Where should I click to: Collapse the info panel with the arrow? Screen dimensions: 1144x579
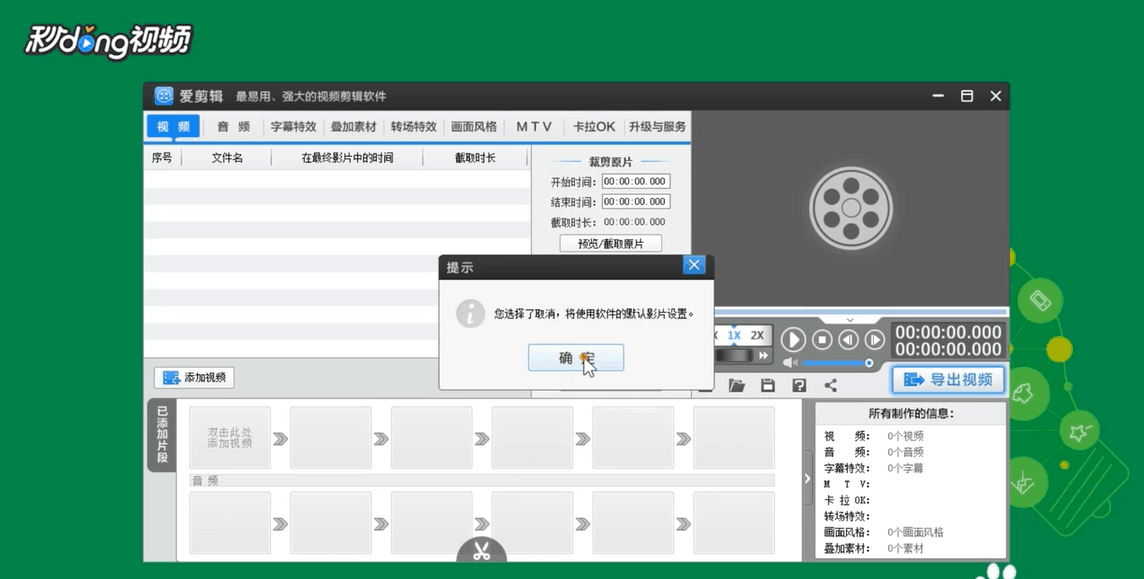(x=807, y=478)
